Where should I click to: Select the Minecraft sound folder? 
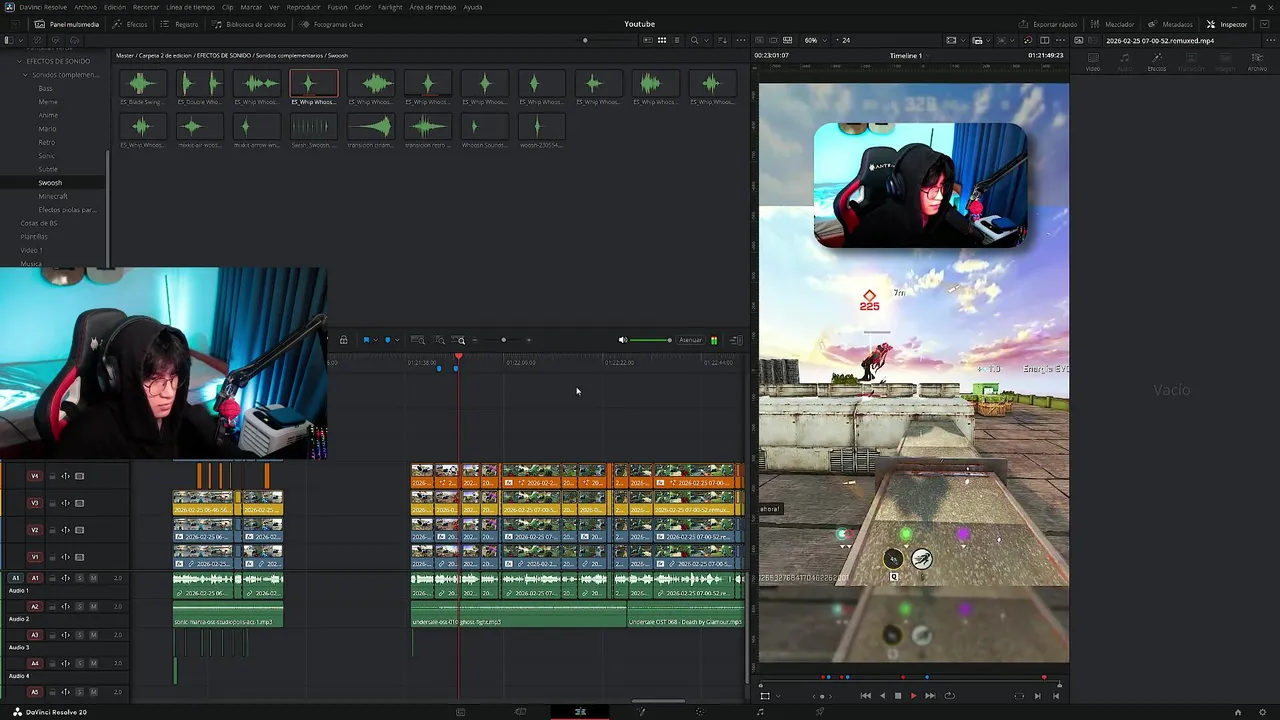[53, 196]
